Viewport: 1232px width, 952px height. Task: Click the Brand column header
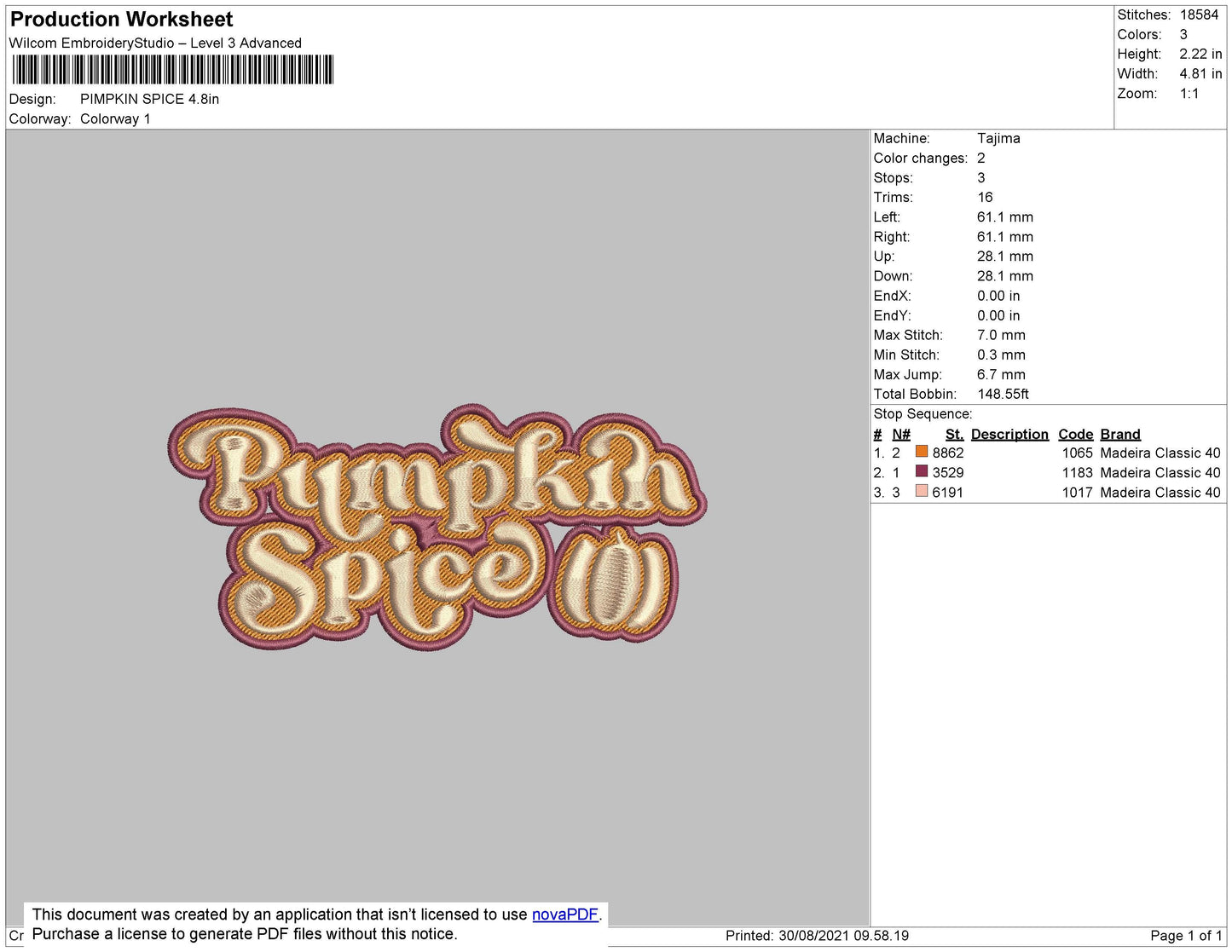tap(1120, 434)
